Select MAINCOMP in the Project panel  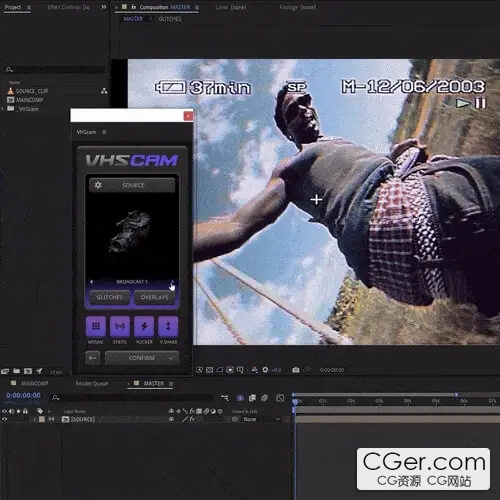30,100
